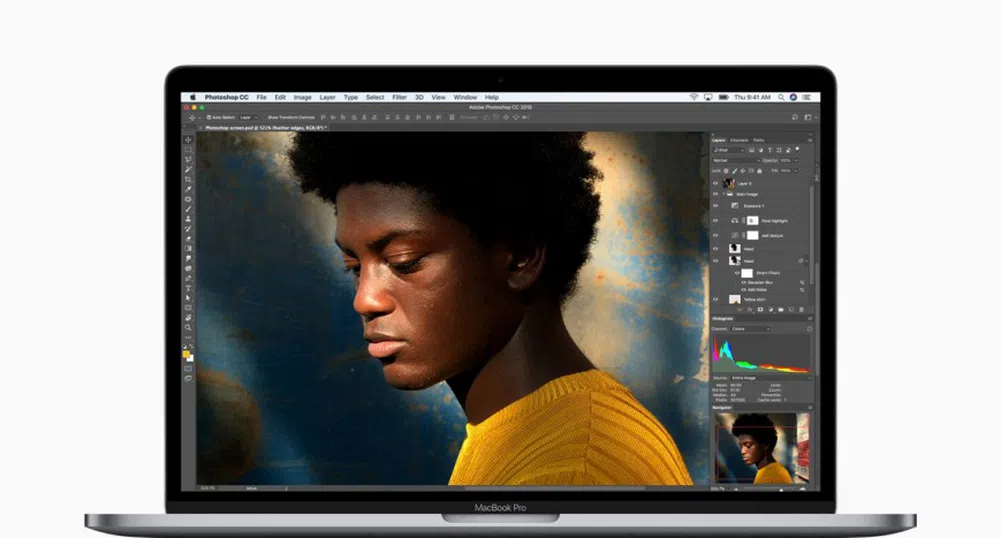Open the histogram Channel Colors dropdown
Screen dimensions: 1001x538
point(750,329)
